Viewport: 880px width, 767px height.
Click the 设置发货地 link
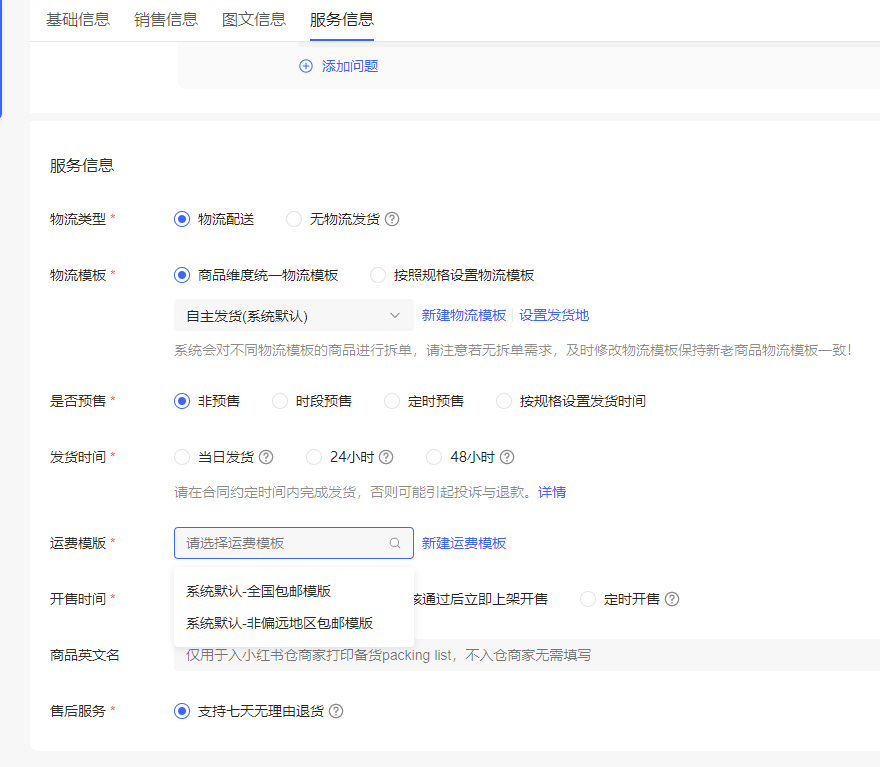pyautogui.click(x=554, y=315)
